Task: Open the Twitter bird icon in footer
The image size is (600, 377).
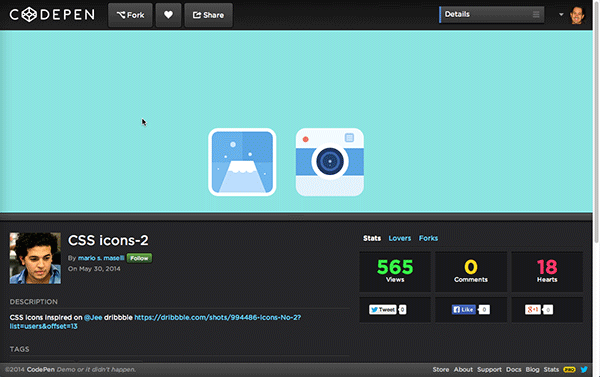Action: click(x=584, y=369)
